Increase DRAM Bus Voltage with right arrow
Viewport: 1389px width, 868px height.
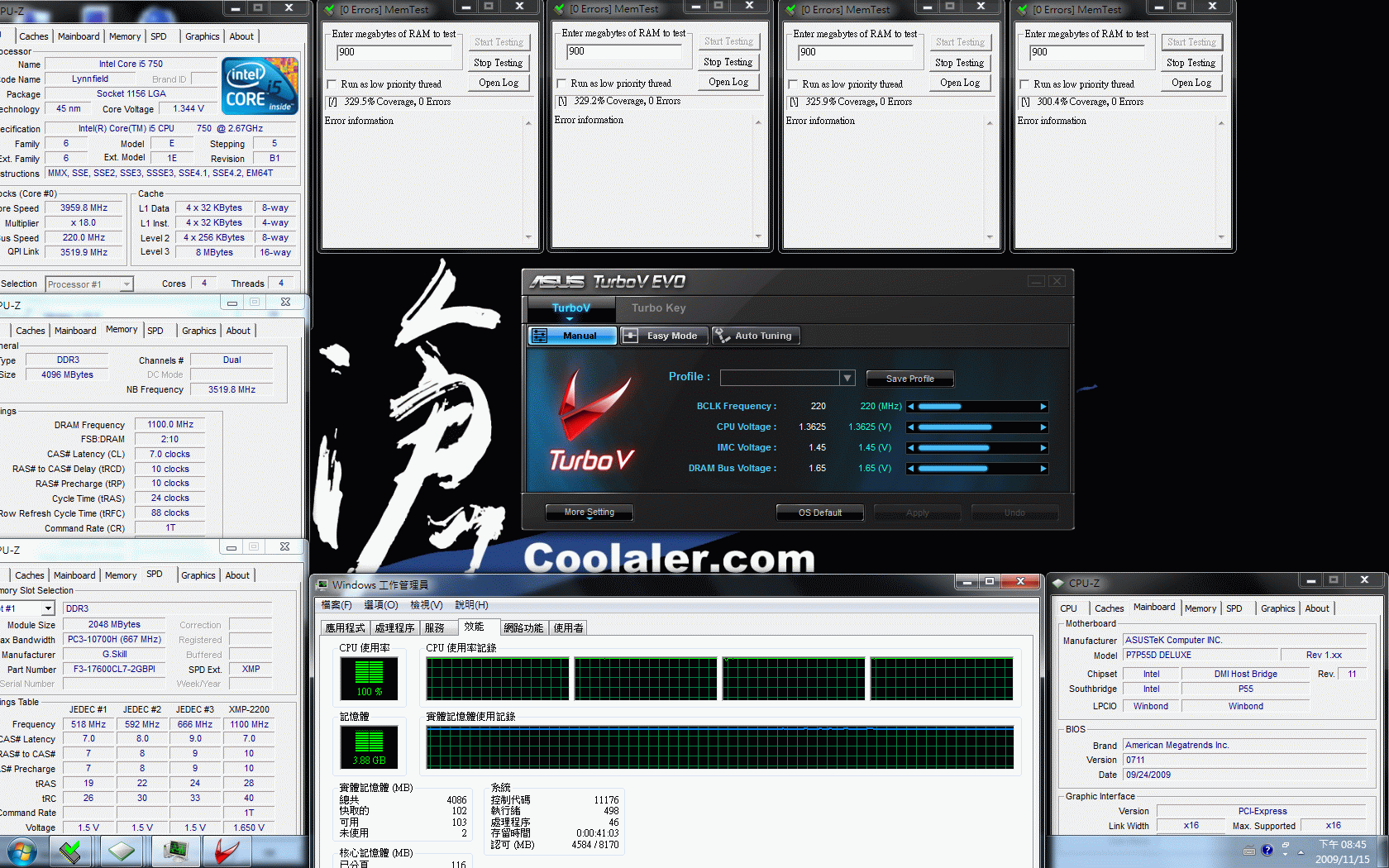(1043, 469)
